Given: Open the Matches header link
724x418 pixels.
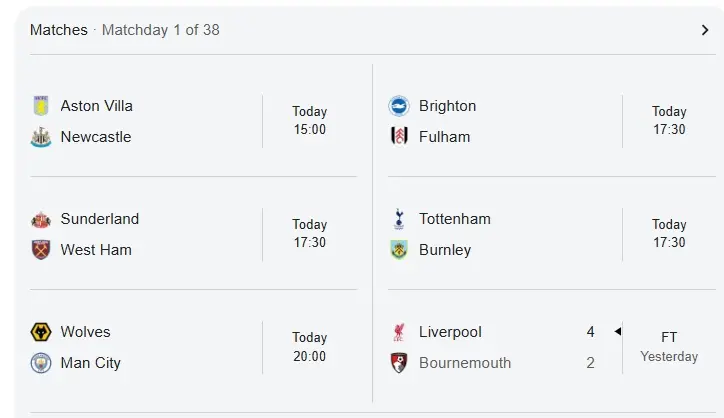Looking at the screenshot, I should click(x=59, y=30).
